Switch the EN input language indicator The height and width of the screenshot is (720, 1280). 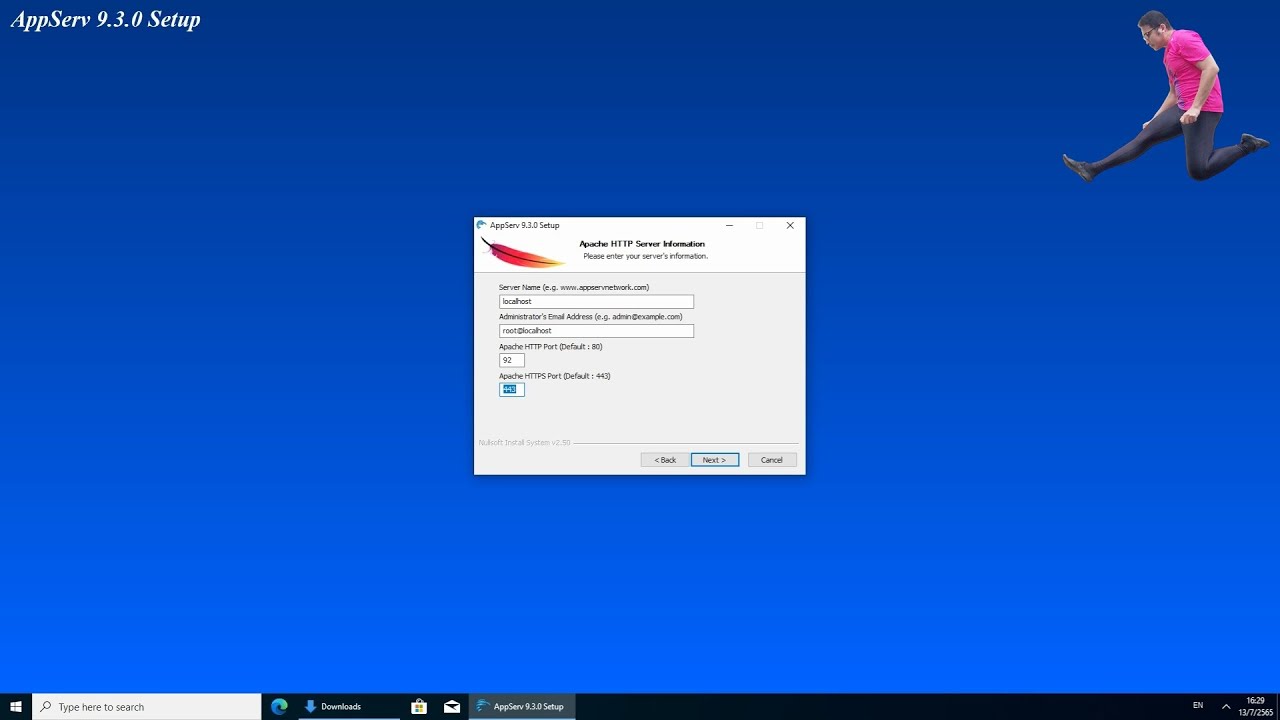pos(1198,706)
